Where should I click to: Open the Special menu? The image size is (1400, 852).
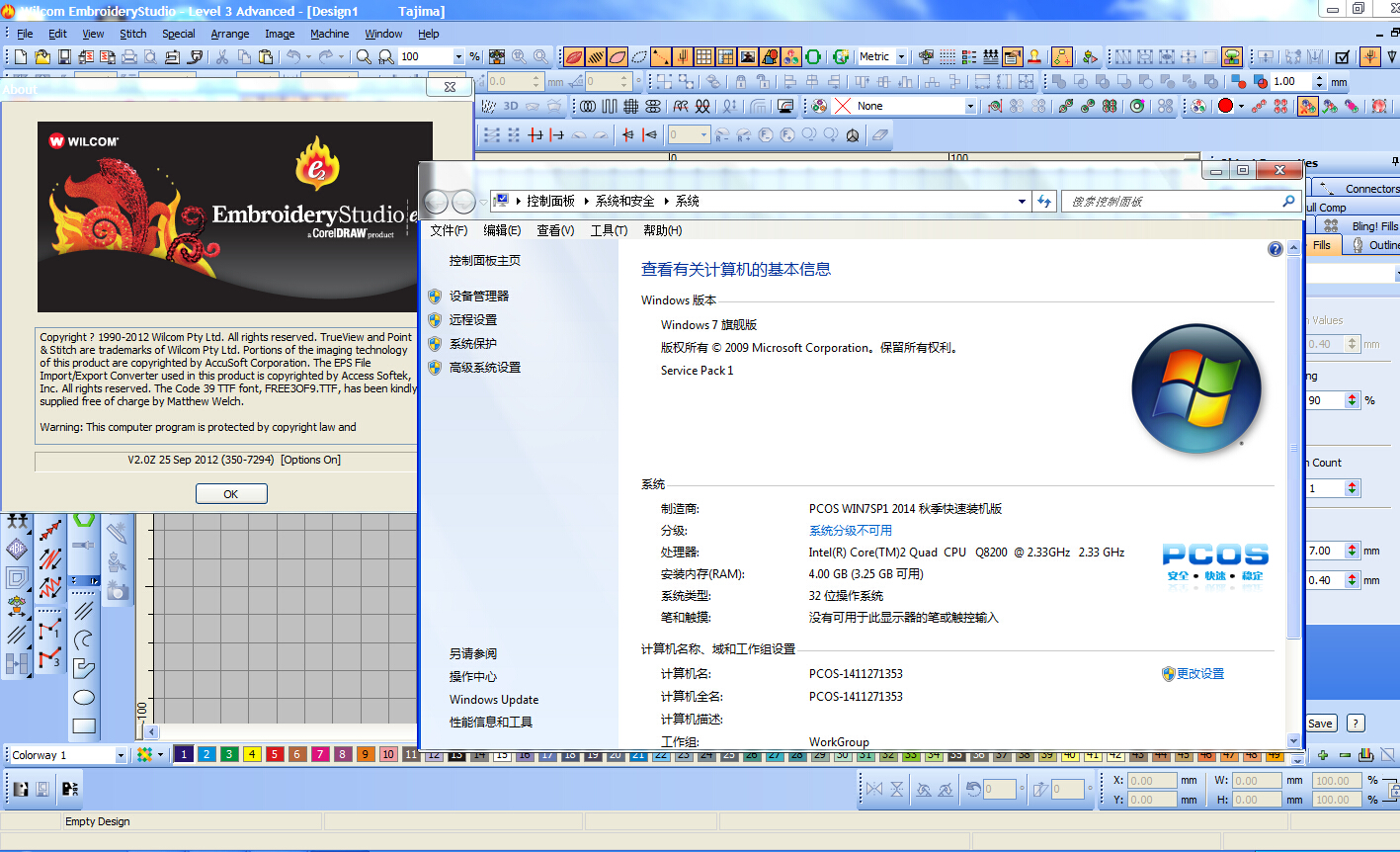(x=179, y=34)
